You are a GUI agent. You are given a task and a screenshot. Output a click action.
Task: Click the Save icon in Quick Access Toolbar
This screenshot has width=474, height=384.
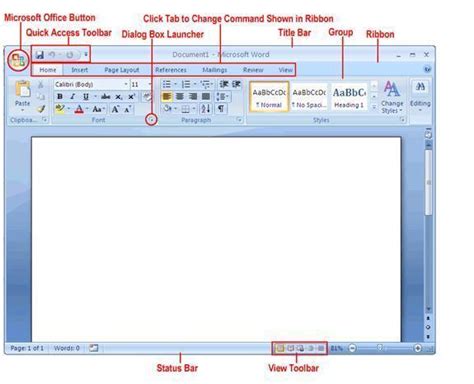click(40, 55)
